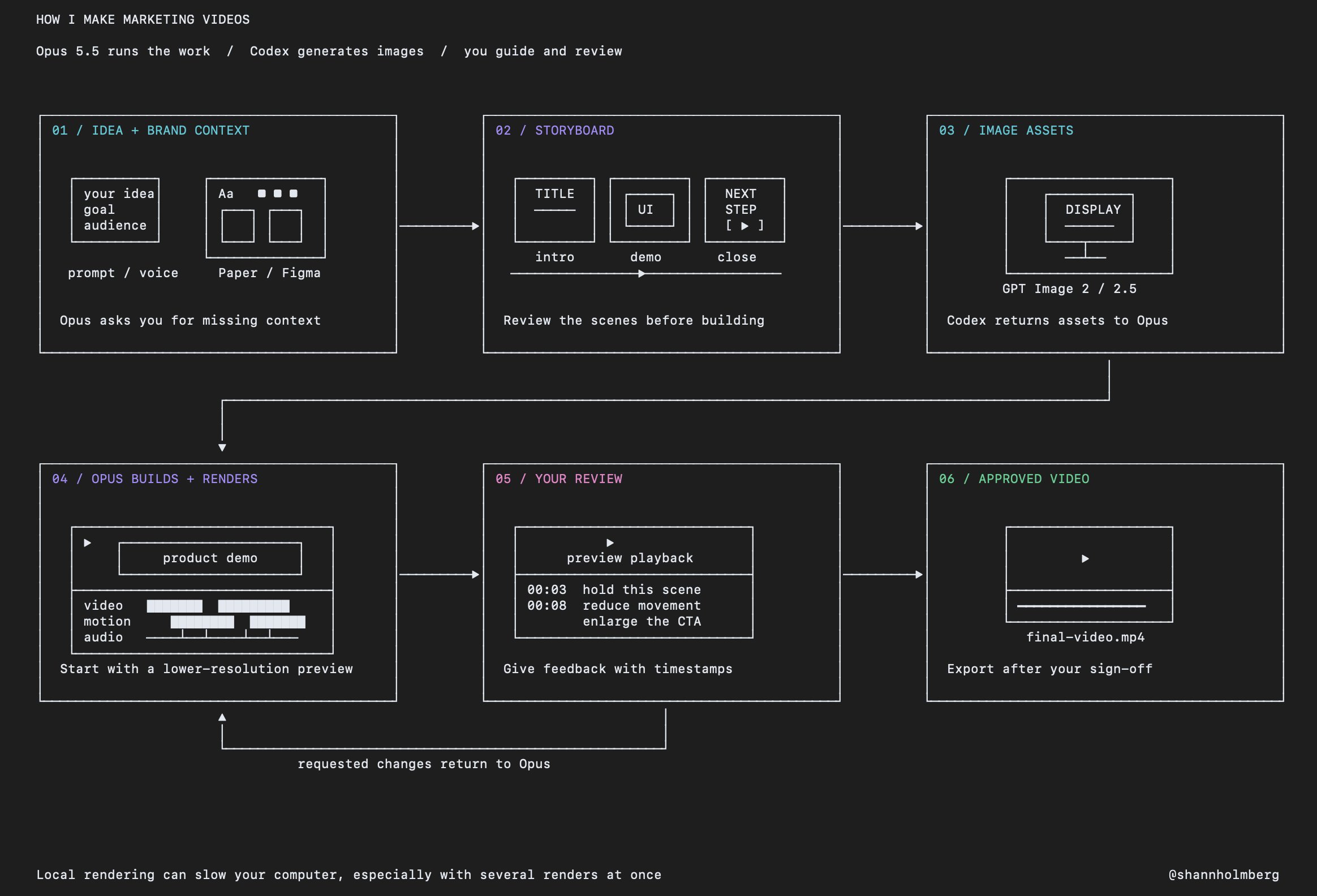The image size is (1317, 896).
Task: Click the play icon above preview playback
Action: click(610, 543)
